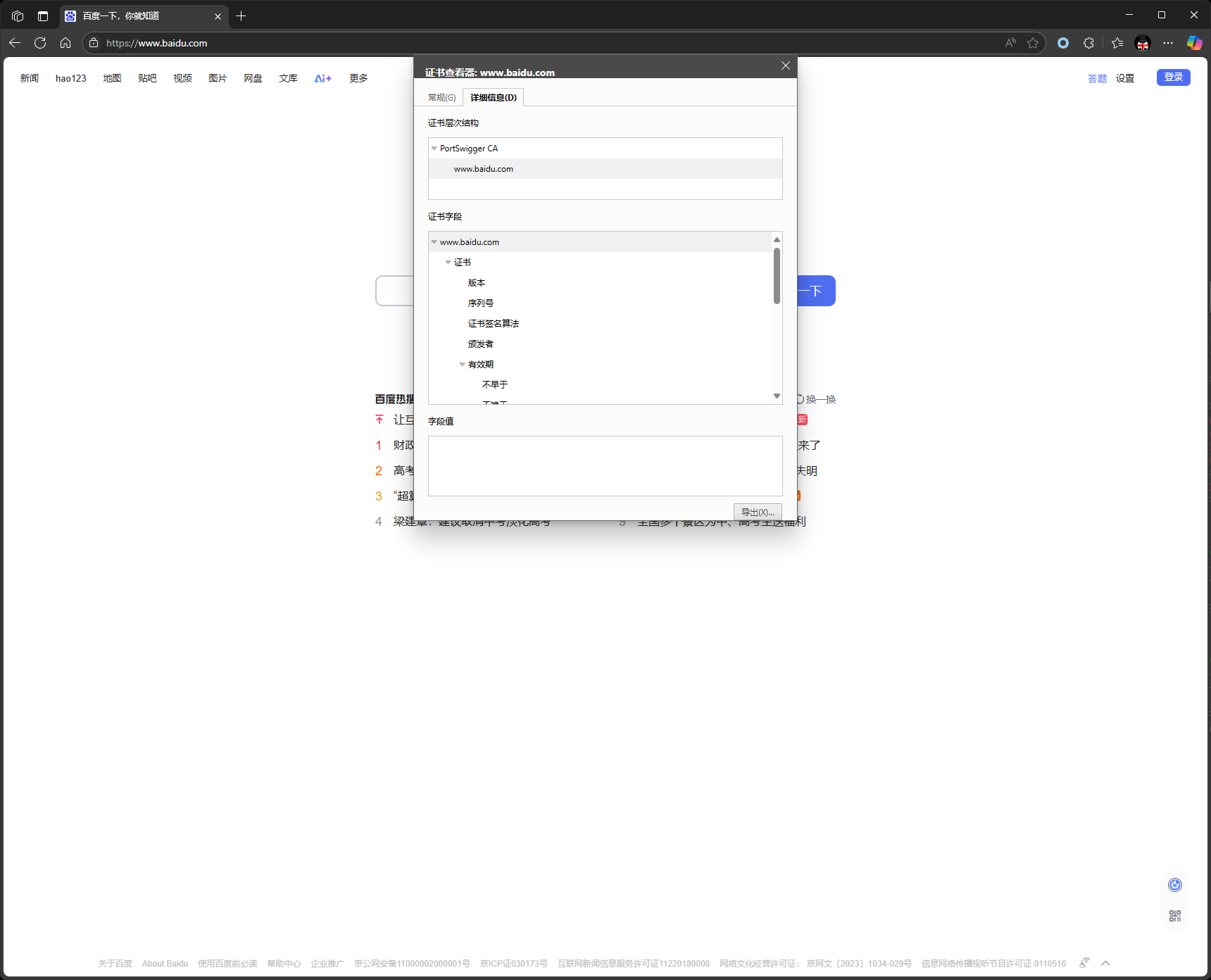Click the blue circle extension icon
1211x980 pixels.
1063,43
